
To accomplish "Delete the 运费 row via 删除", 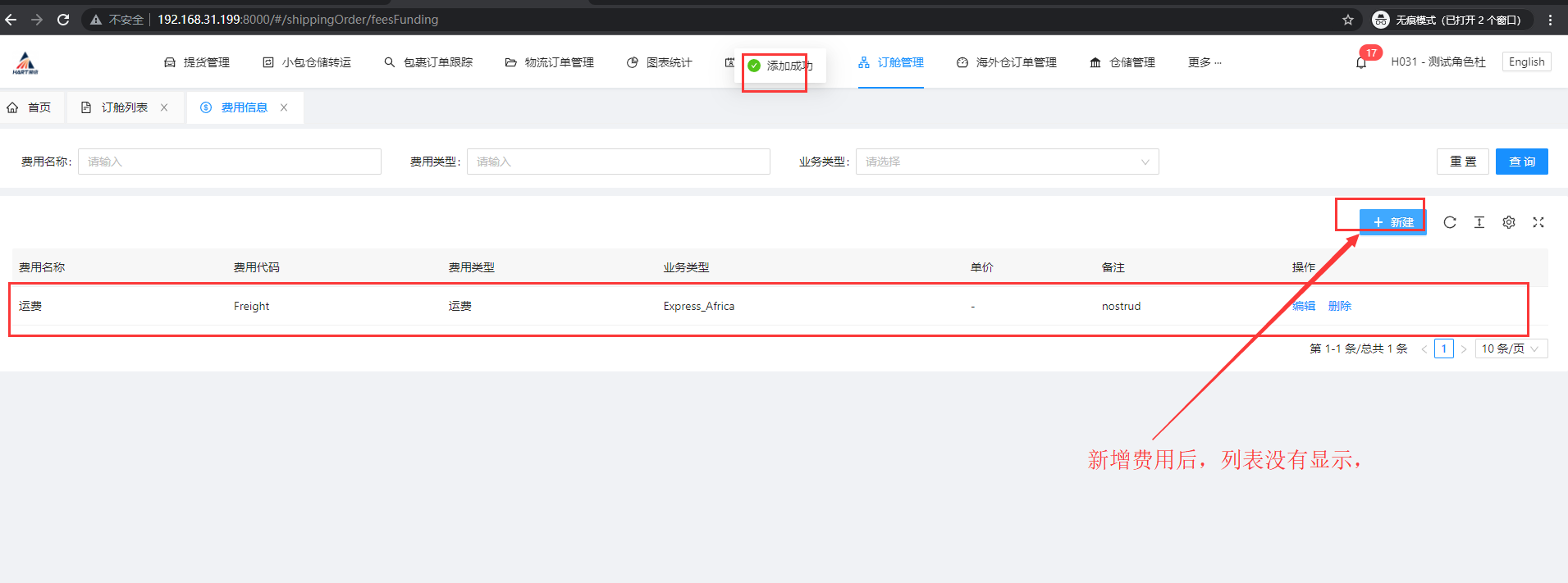I will [x=1339, y=306].
